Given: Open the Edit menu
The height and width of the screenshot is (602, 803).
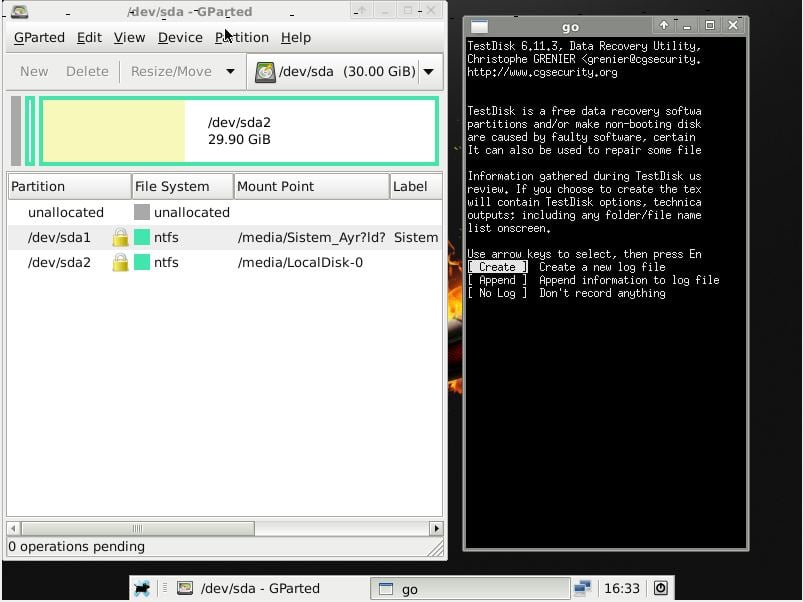Looking at the screenshot, I should (89, 37).
